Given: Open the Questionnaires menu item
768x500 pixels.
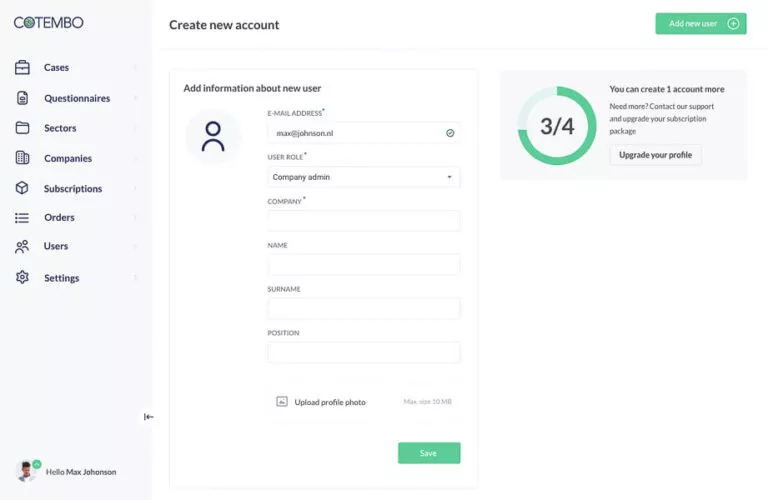Looking at the screenshot, I should pyautogui.click(x=77, y=98).
